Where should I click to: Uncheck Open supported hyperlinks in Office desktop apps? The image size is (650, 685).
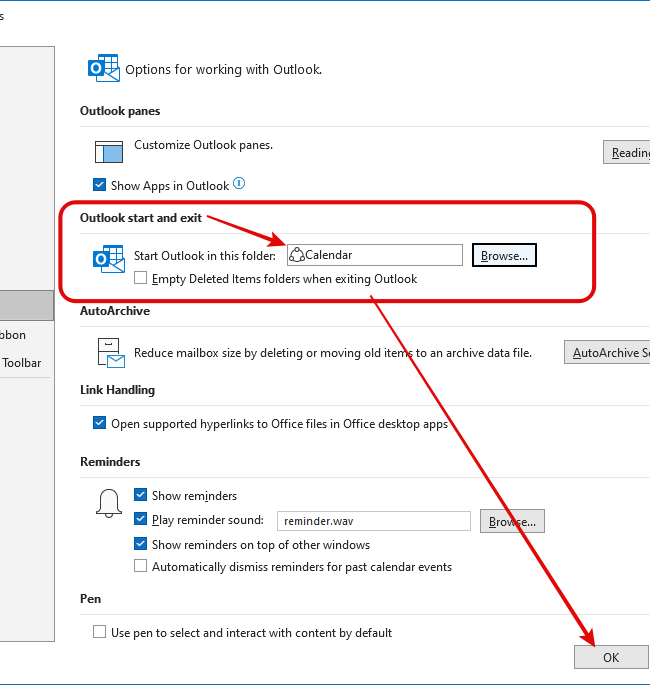coord(100,423)
